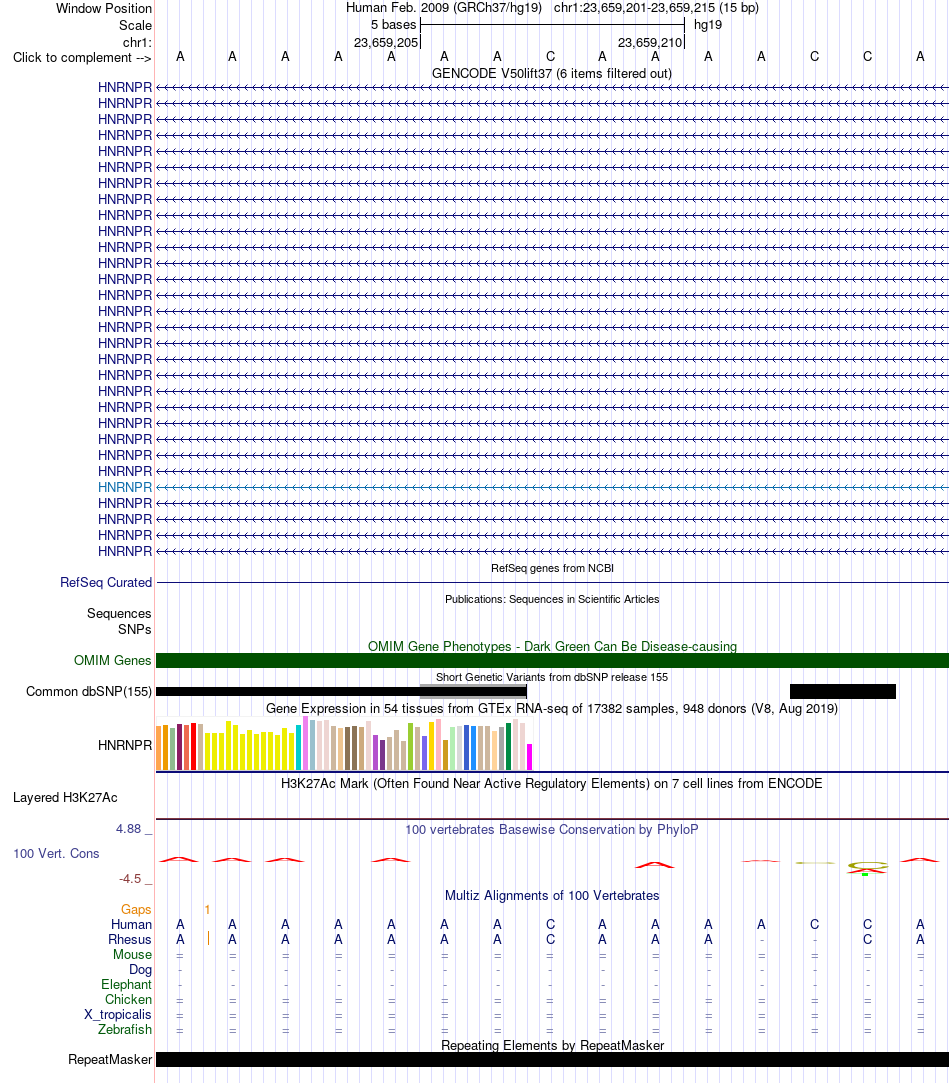Click the 23,659,205 position label
Screen dimensions: 950x1083
point(386,43)
